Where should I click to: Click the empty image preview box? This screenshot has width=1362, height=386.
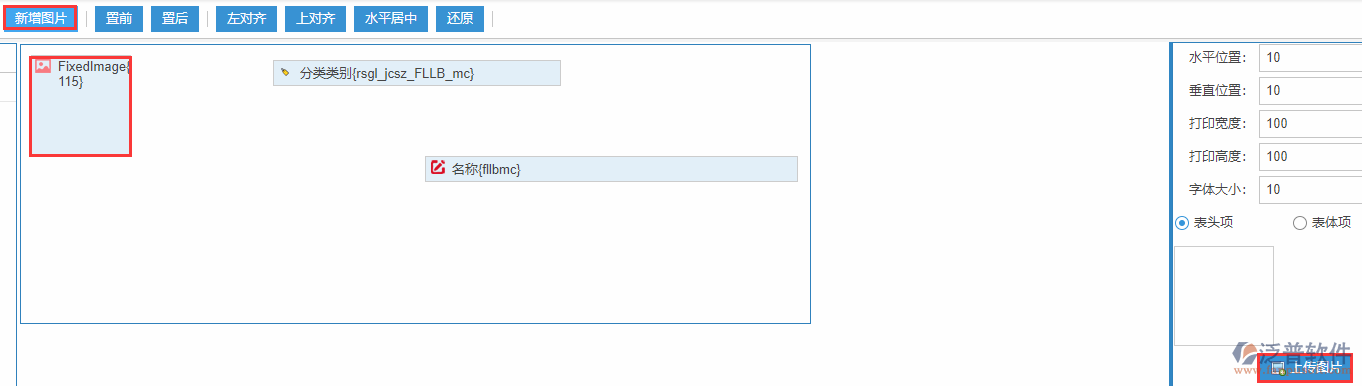(x=1223, y=296)
